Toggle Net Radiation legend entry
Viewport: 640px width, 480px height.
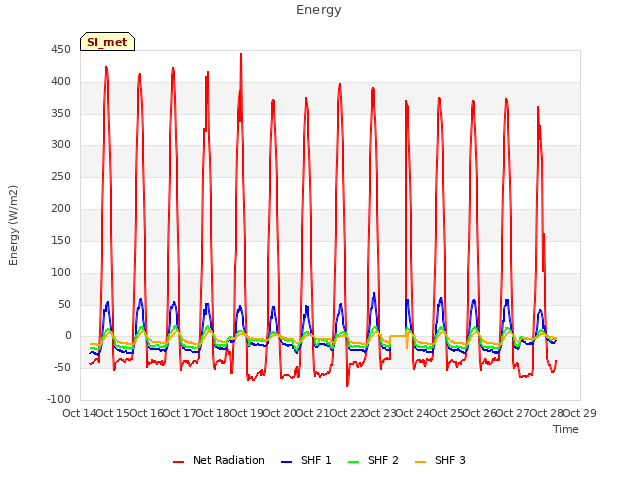[x=219, y=460]
